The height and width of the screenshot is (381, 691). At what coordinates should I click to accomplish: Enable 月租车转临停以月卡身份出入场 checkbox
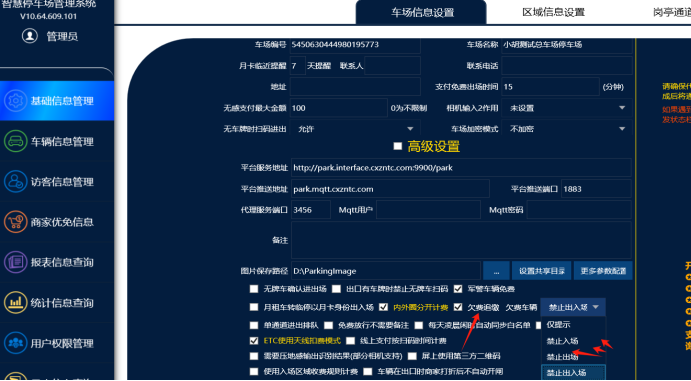253,307
